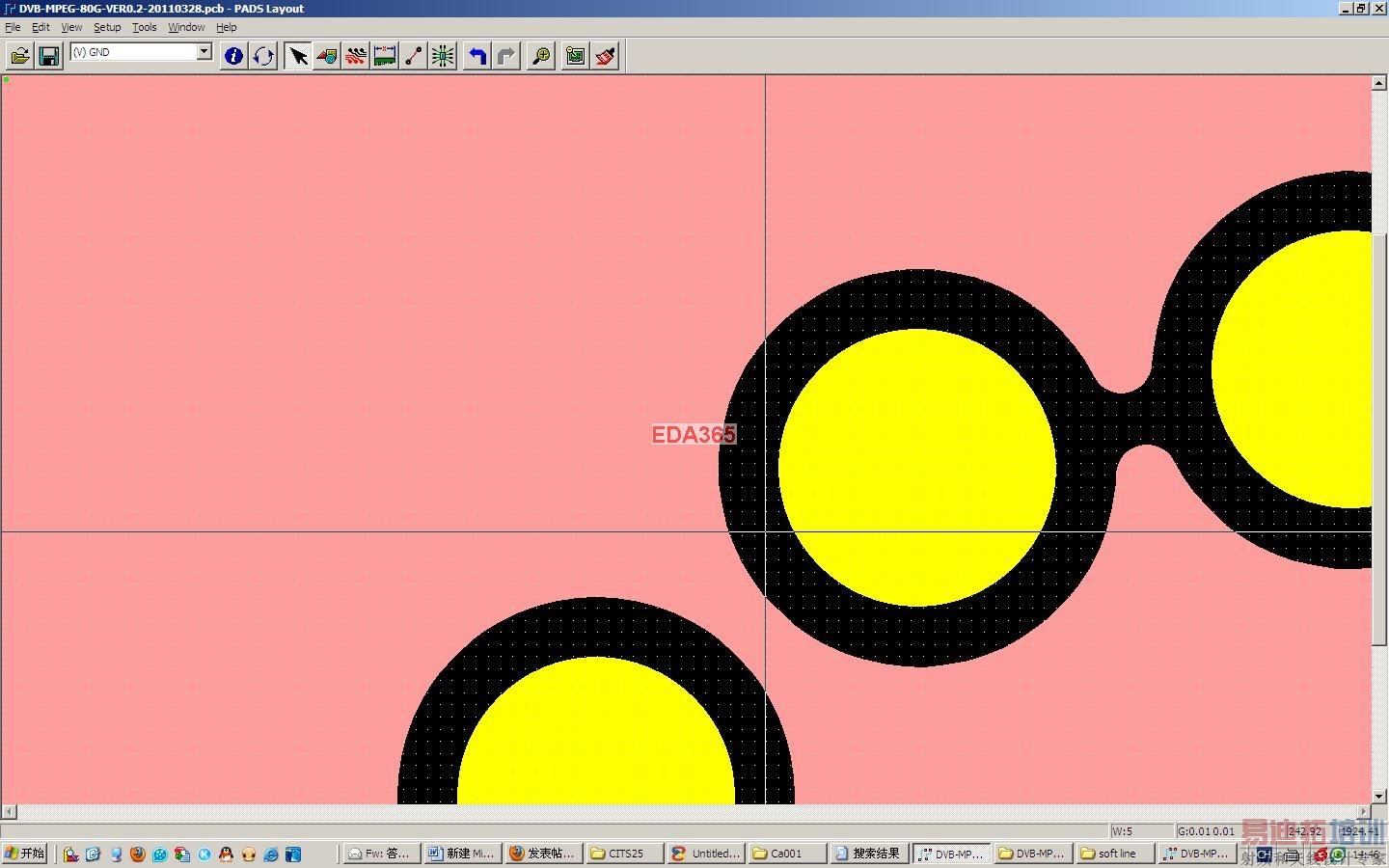Open the Drafting toolbar icon
1389x868 pixels.
coord(327,56)
